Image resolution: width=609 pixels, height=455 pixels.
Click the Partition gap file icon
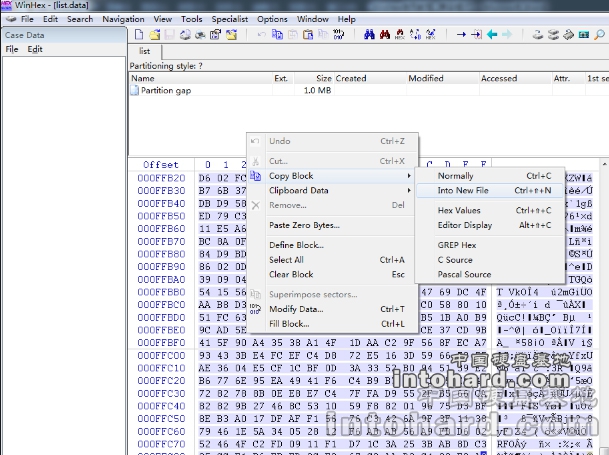134,91
